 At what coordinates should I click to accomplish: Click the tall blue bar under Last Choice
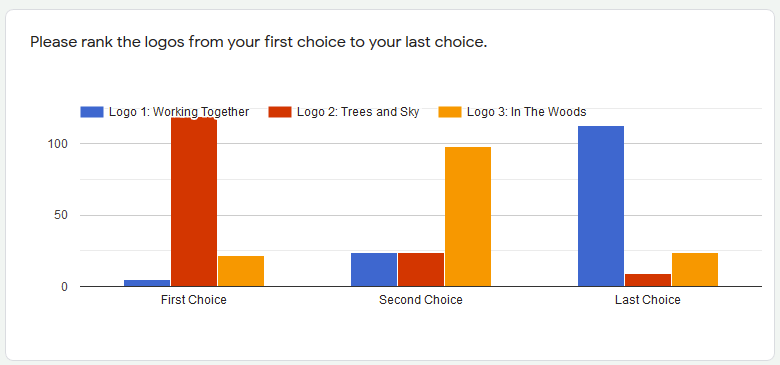click(x=601, y=206)
